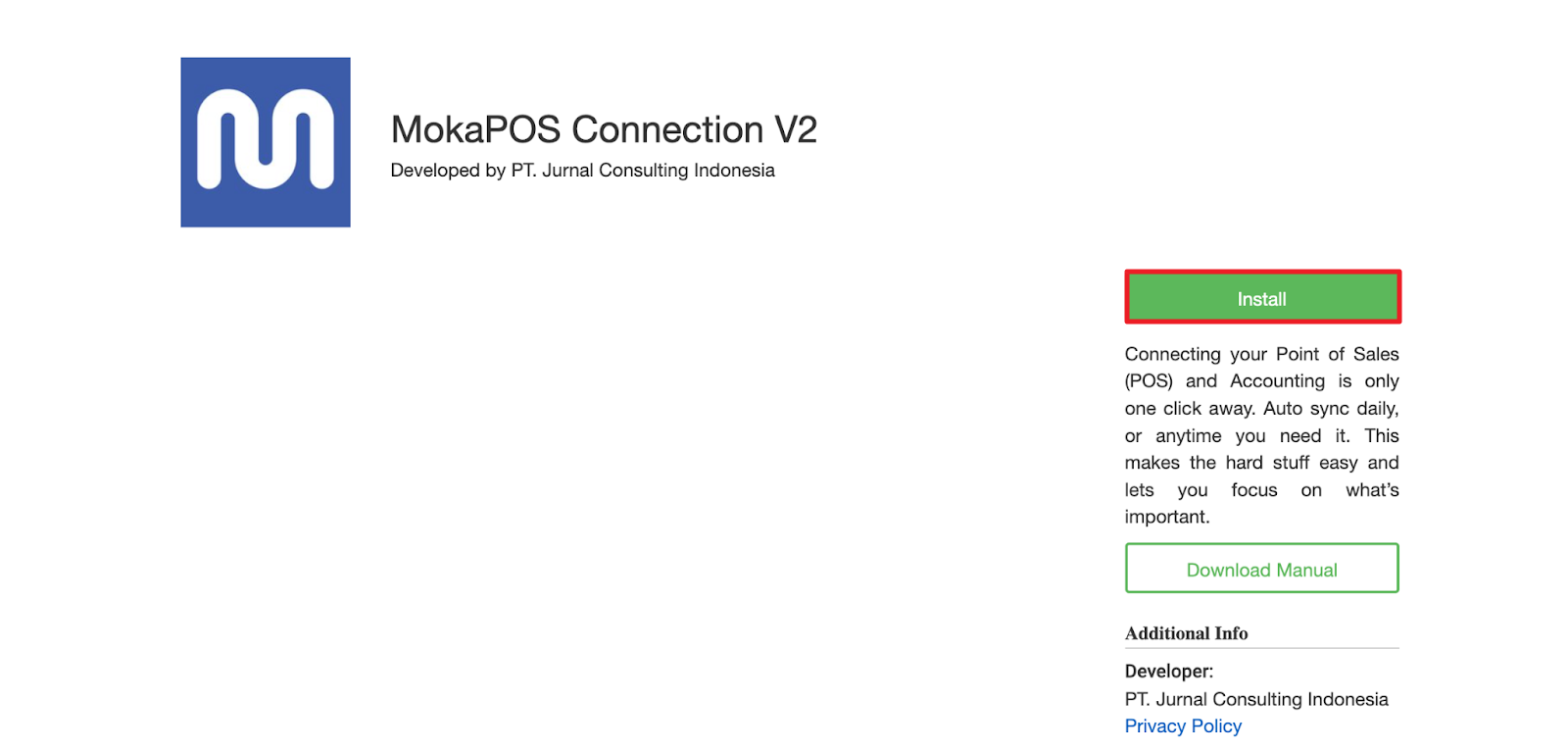Install the MokaPOS Connection V2 app

pyautogui.click(x=1262, y=297)
